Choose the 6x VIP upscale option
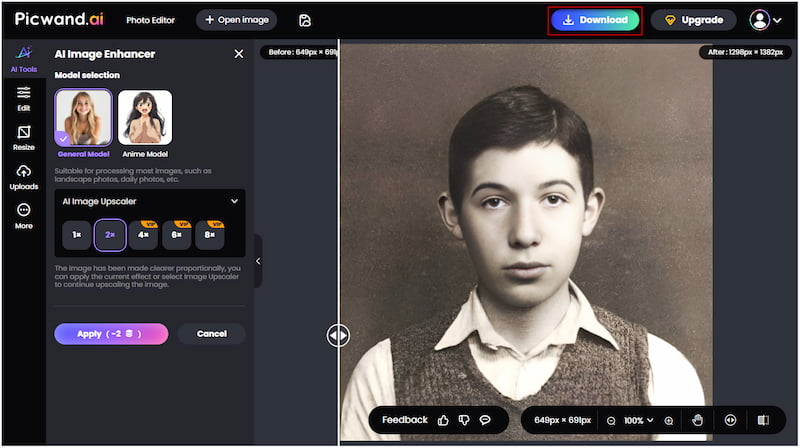The image size is (800, 448). [176, 235]
